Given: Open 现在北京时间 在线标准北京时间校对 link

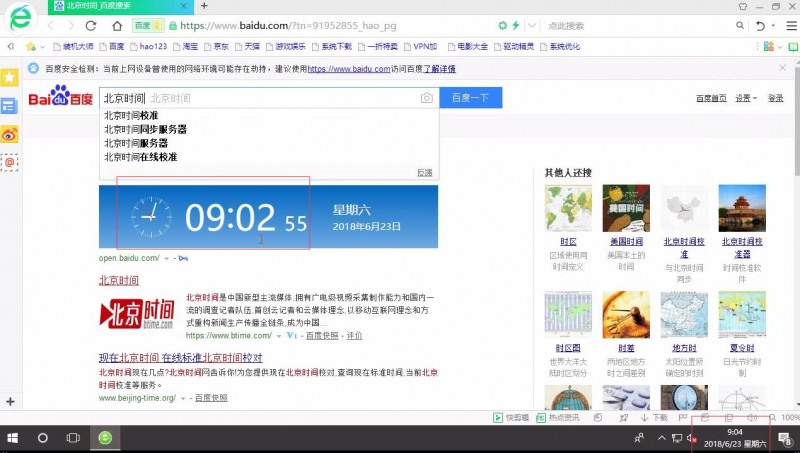Looking at the screenshot, I should pos(181,358).
